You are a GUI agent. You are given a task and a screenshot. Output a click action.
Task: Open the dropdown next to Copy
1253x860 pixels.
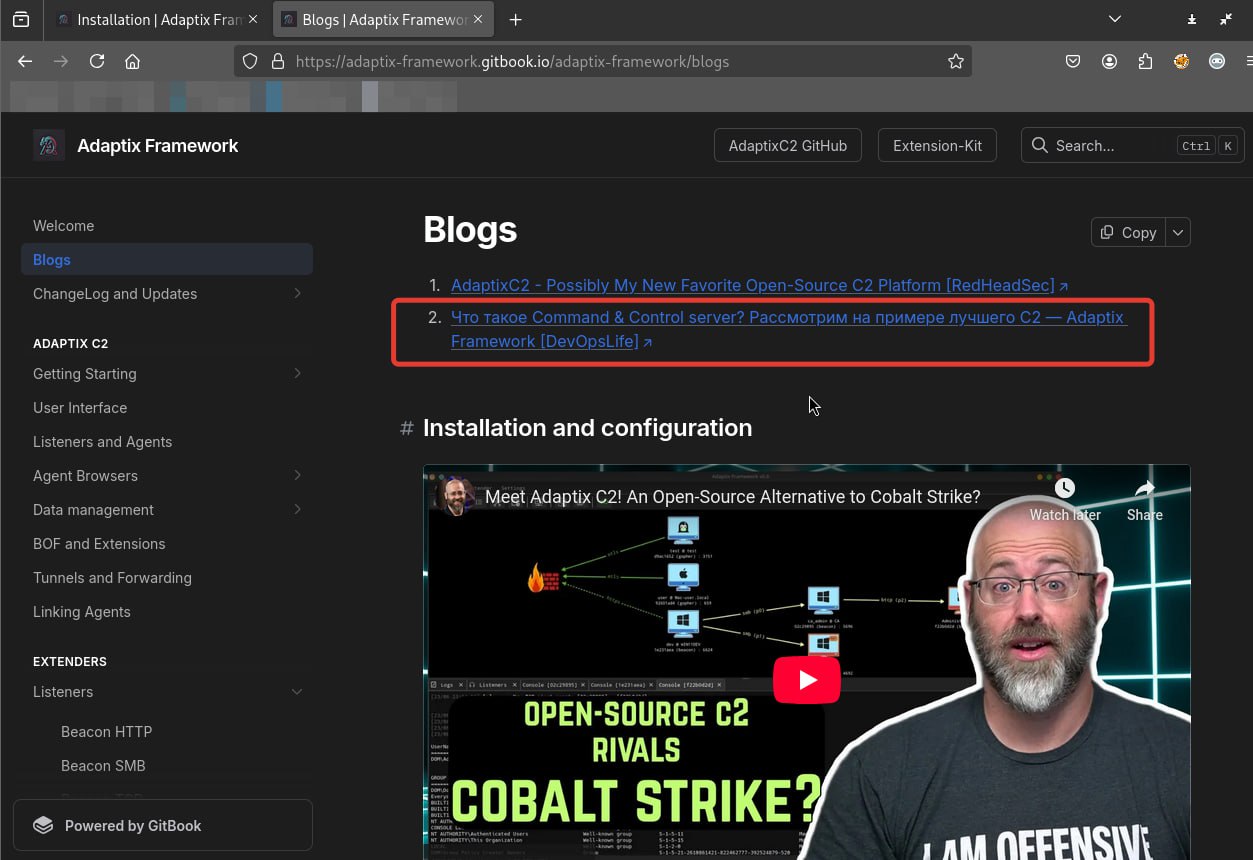(1178, 232)
